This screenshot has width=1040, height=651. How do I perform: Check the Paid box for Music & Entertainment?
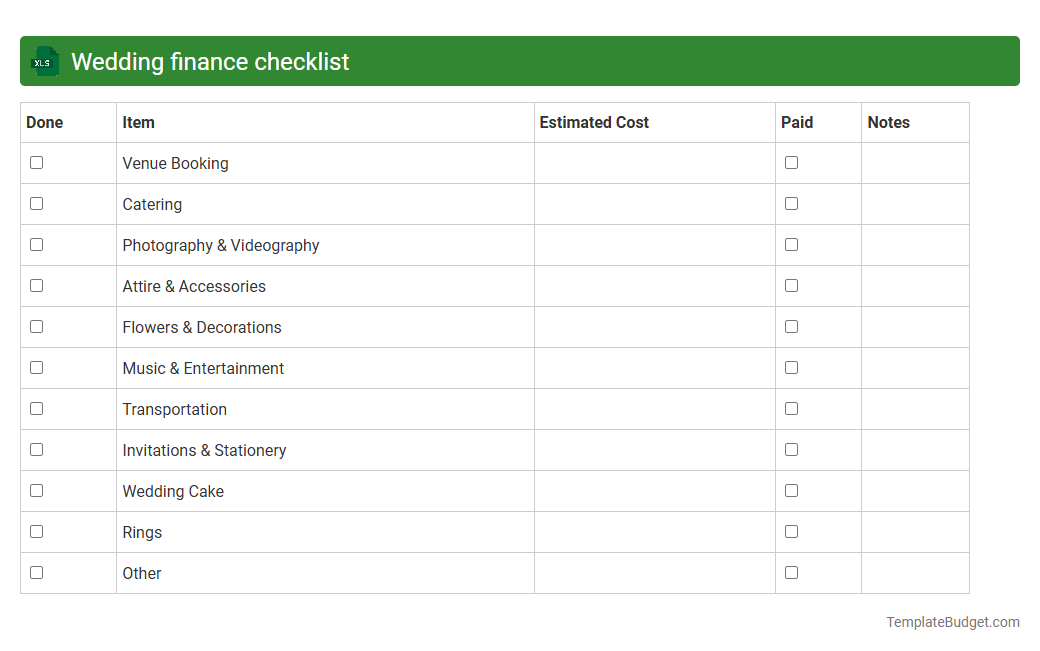pos(791,367)
